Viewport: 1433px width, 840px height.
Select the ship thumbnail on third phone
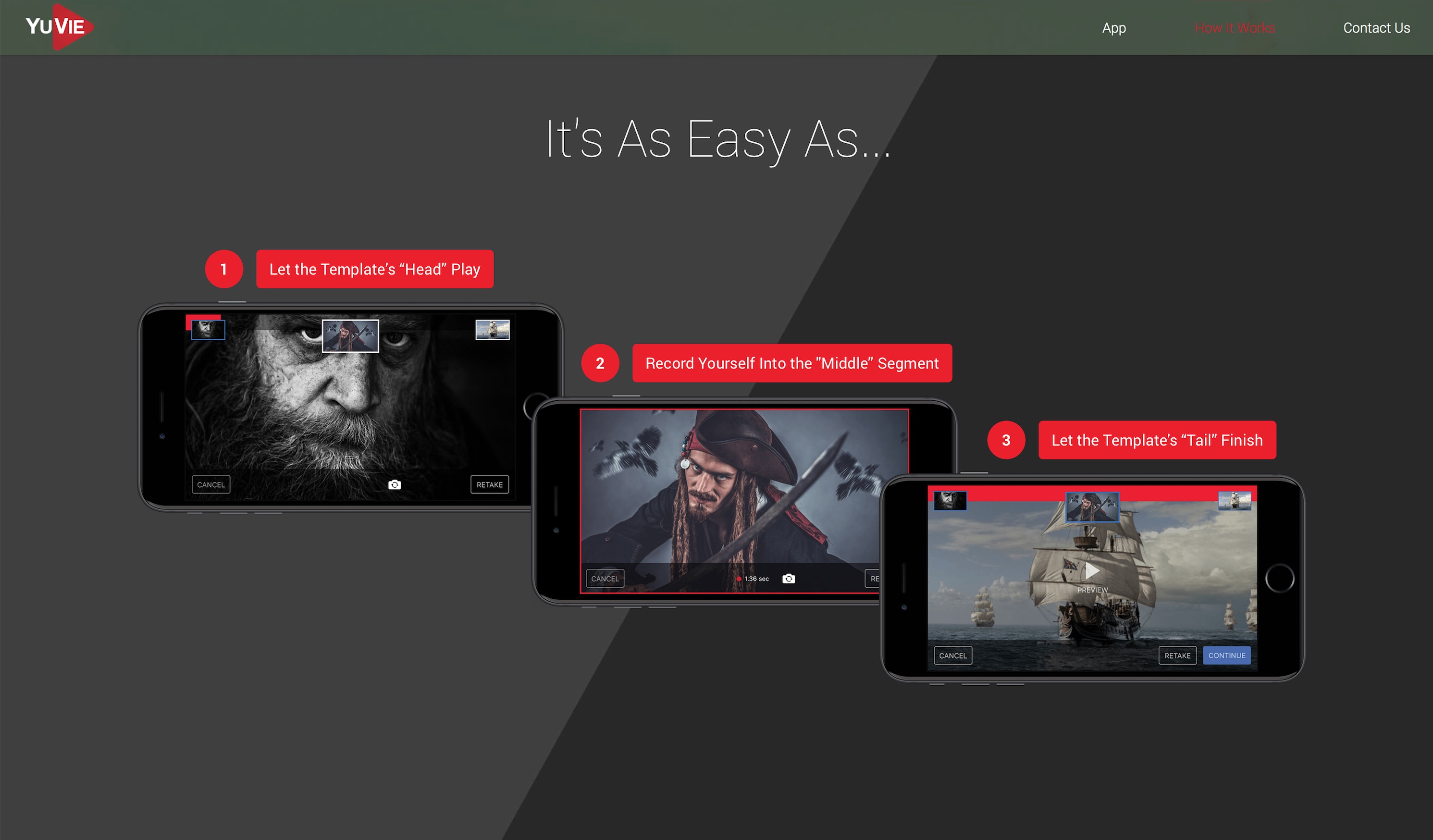[1235, 500]
